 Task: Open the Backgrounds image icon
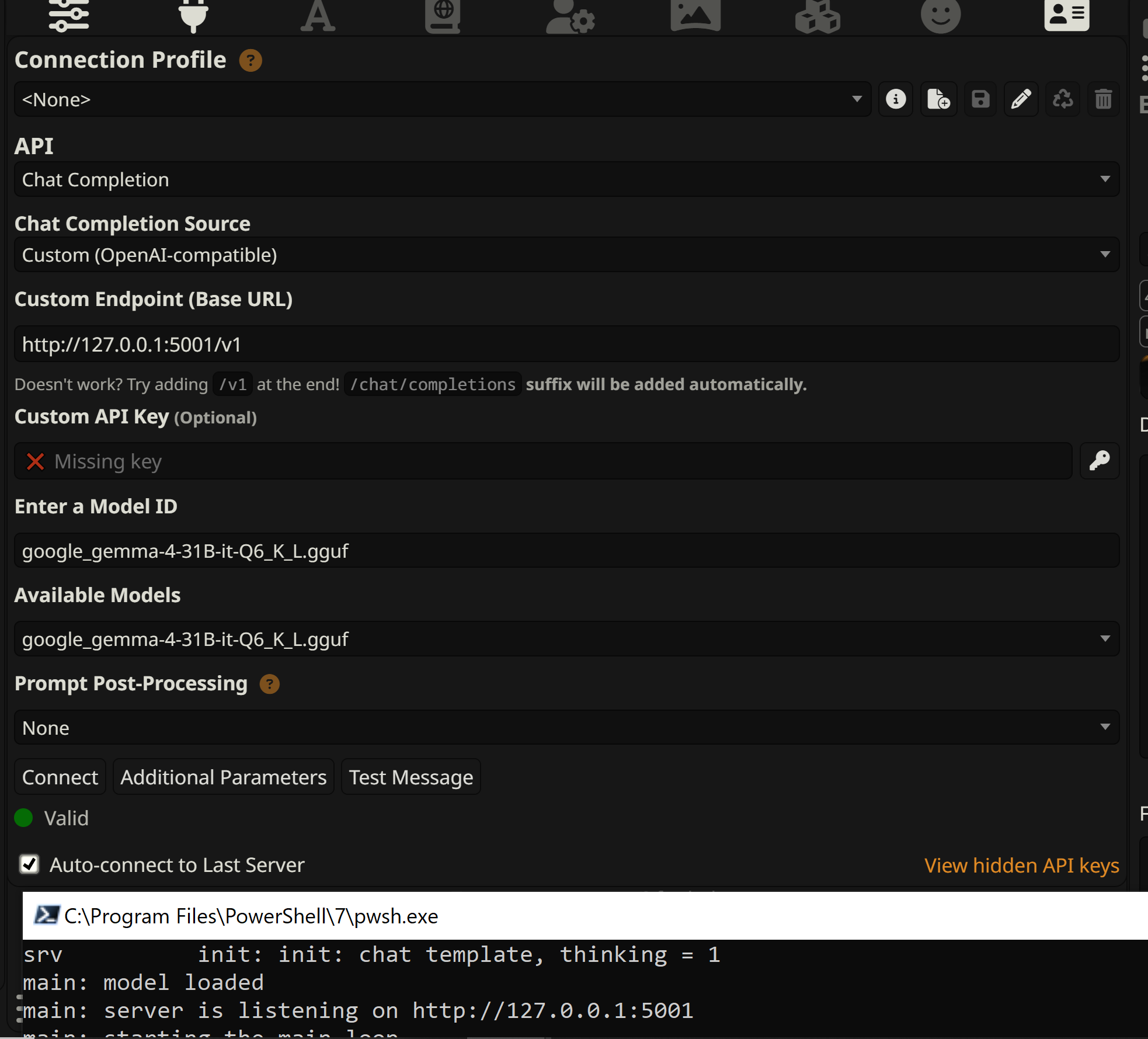(x=695, y=15)
